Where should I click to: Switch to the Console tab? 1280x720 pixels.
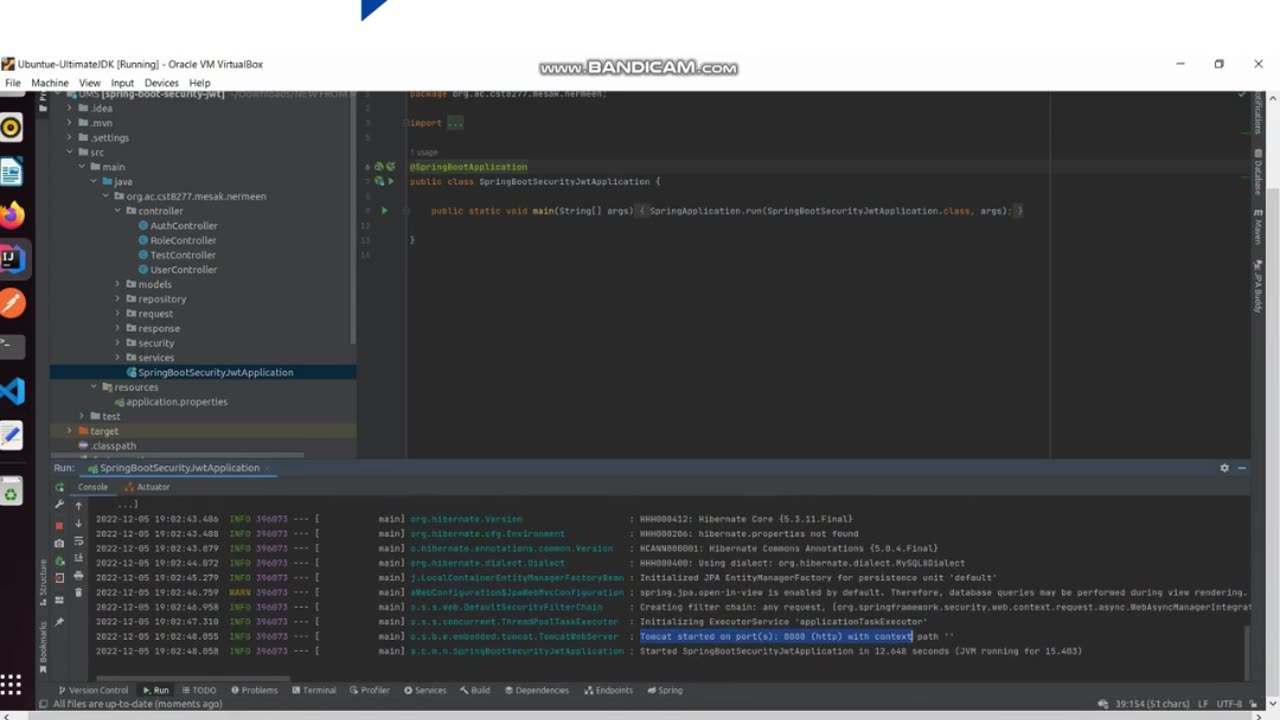point(92,487)
